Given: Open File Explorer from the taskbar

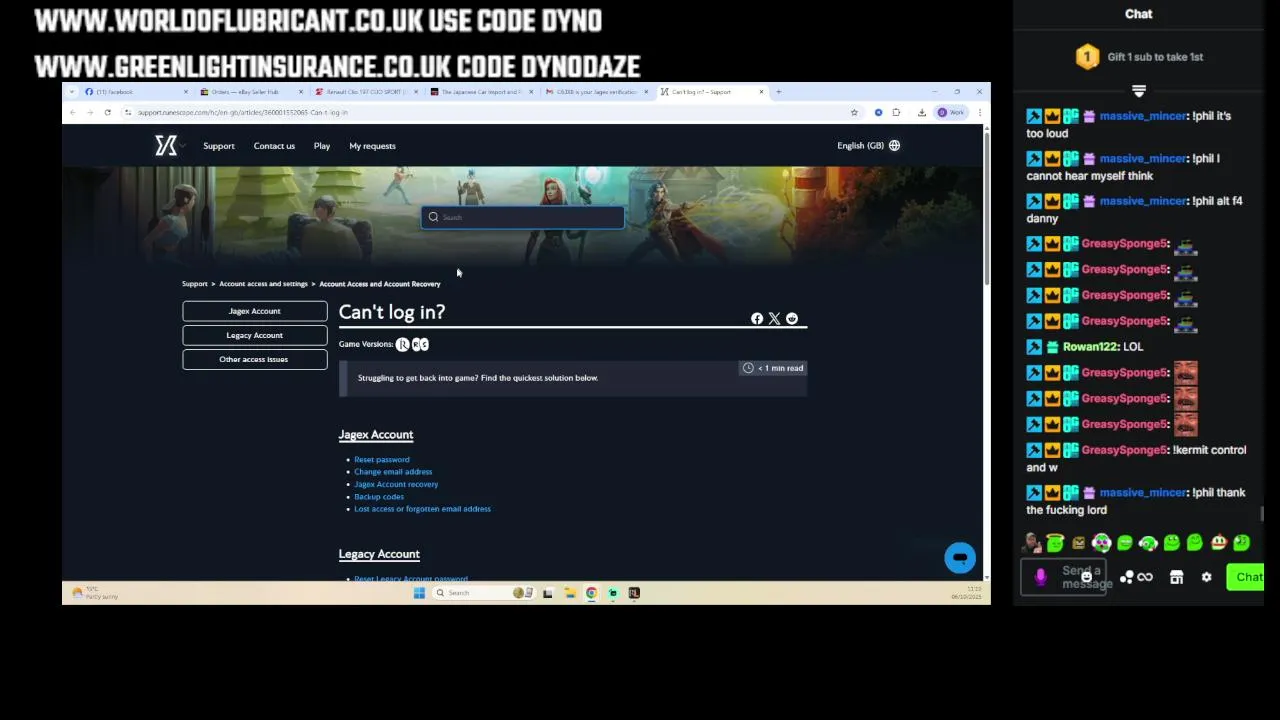Looking at the screenshot, I should [x=570, y=593].
